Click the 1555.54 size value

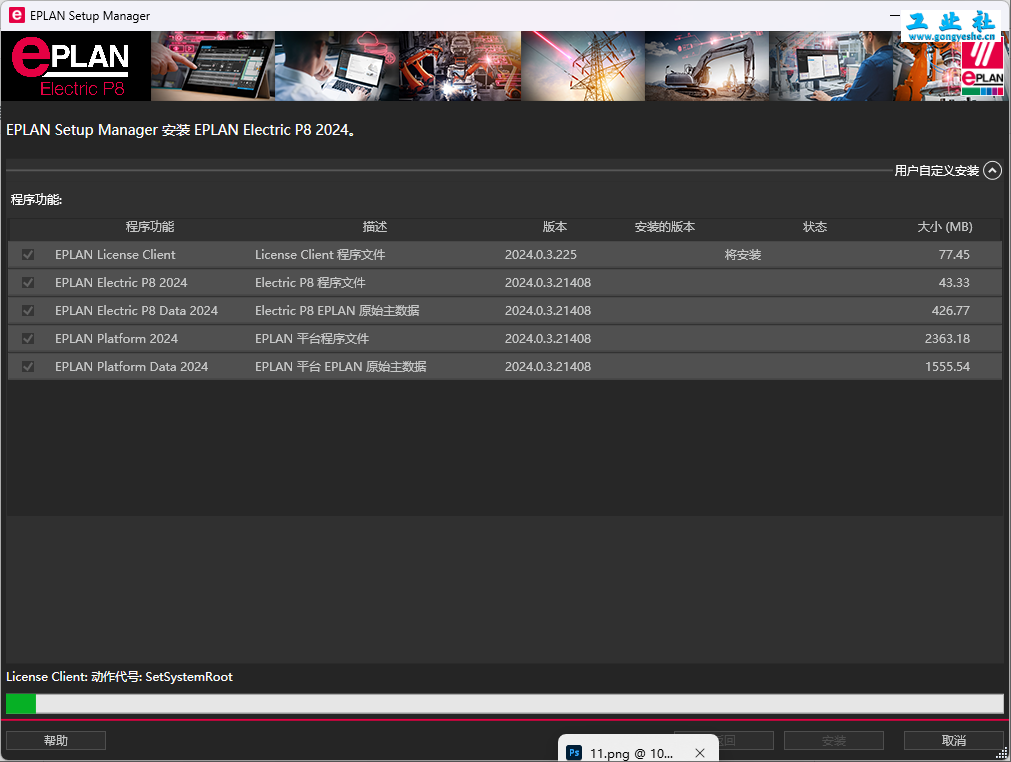tap(947, 366)
